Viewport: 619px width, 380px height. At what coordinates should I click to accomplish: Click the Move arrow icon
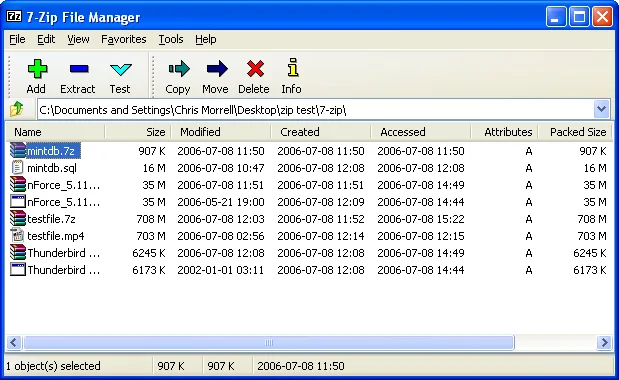pos(217,69)
